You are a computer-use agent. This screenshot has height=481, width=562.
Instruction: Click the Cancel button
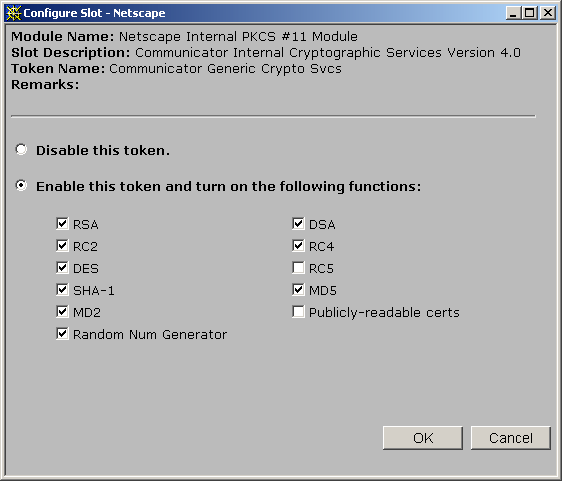point(511,438)
